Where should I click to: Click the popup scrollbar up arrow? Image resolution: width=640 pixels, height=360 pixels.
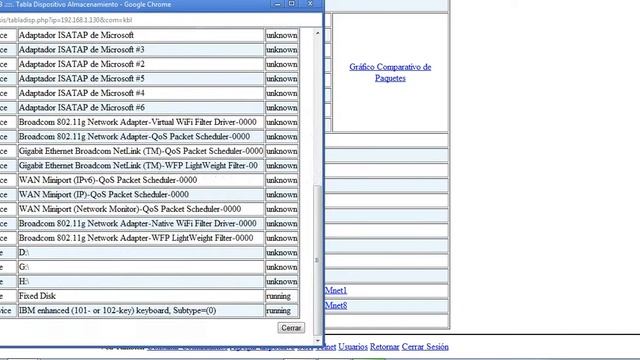(317, 33)
